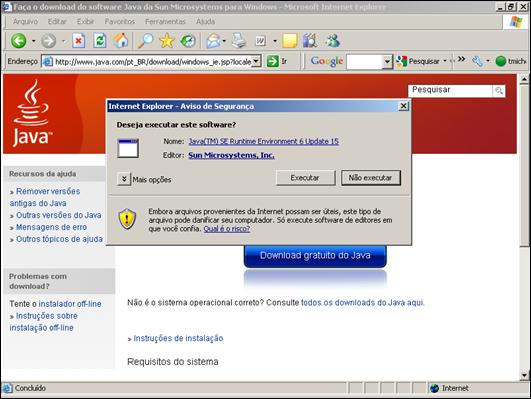Click the Print toolbar icon
This screenshot has width=531, height=399.
[x=239, y=41]
